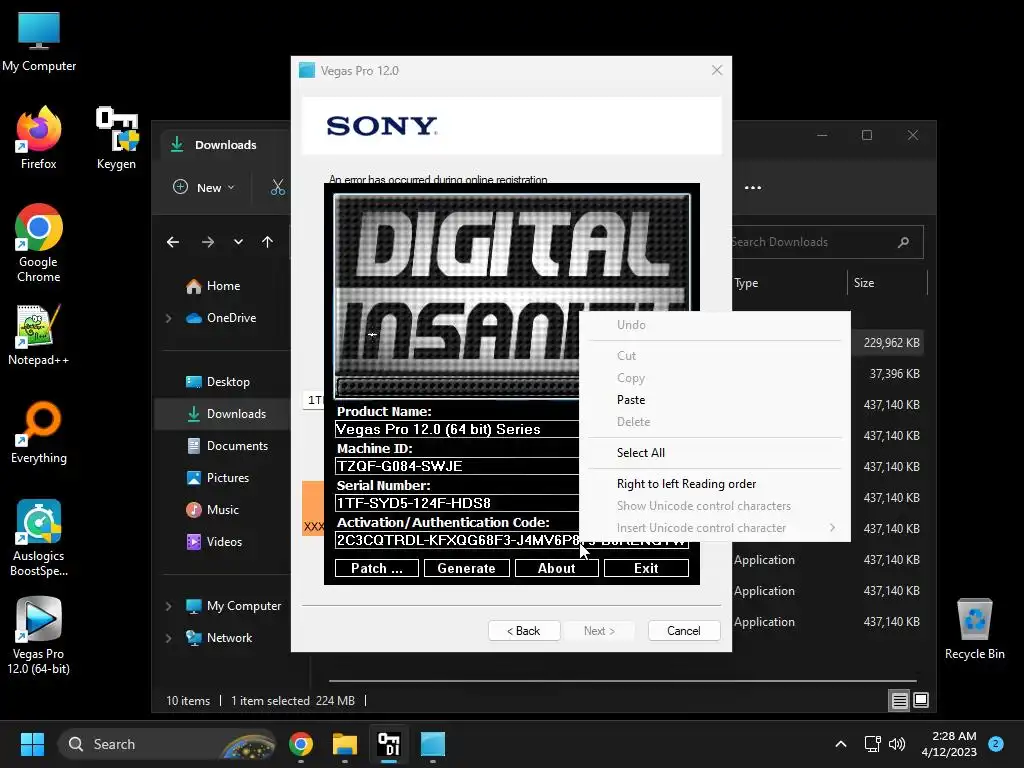1024x768 pixels.
Task: Click the Generate button in keygen
Action: tap(466, 568)
